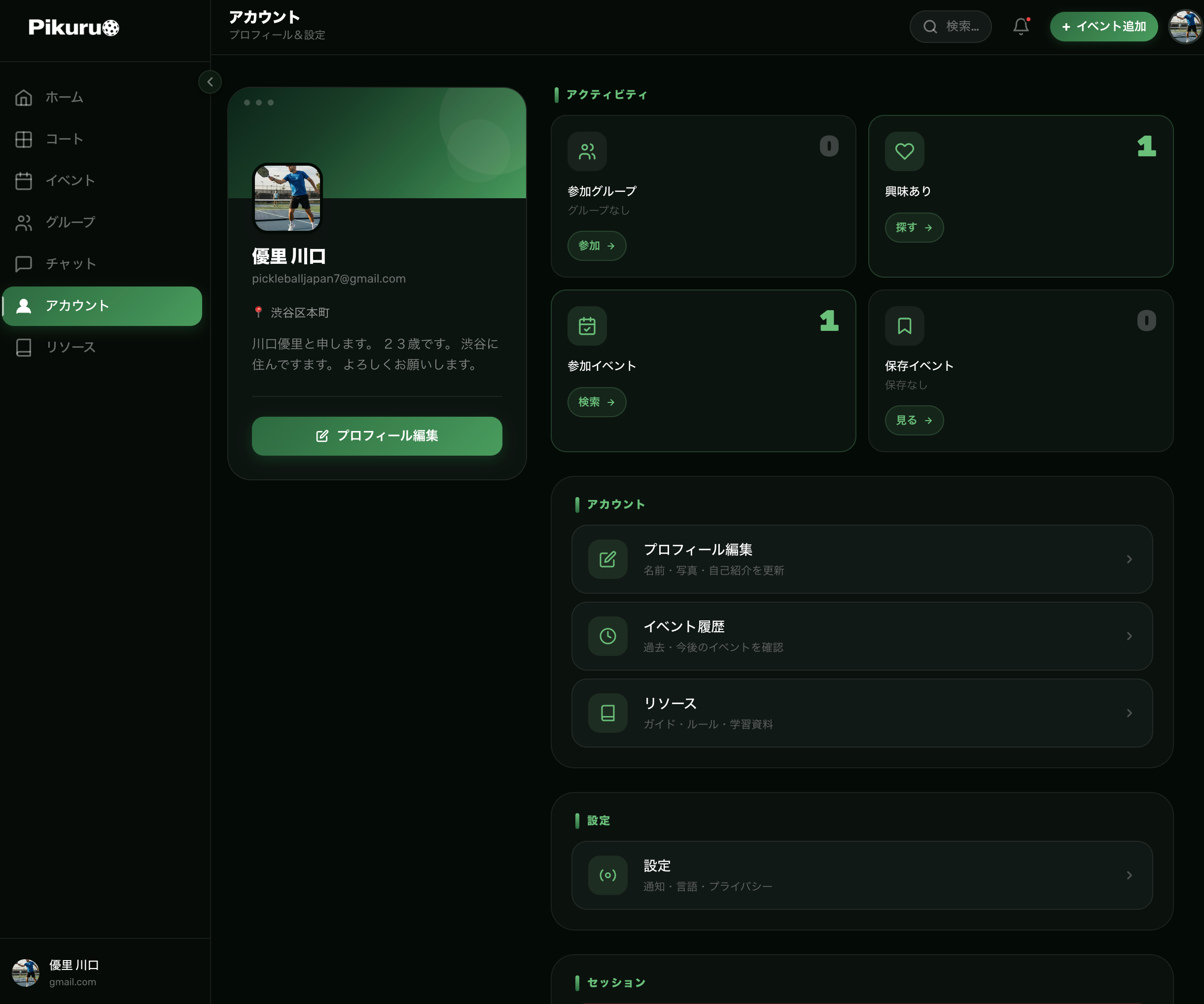Click the magnifier search icon
Screen dimensions: 1204x1004
(x=930, y=26)
